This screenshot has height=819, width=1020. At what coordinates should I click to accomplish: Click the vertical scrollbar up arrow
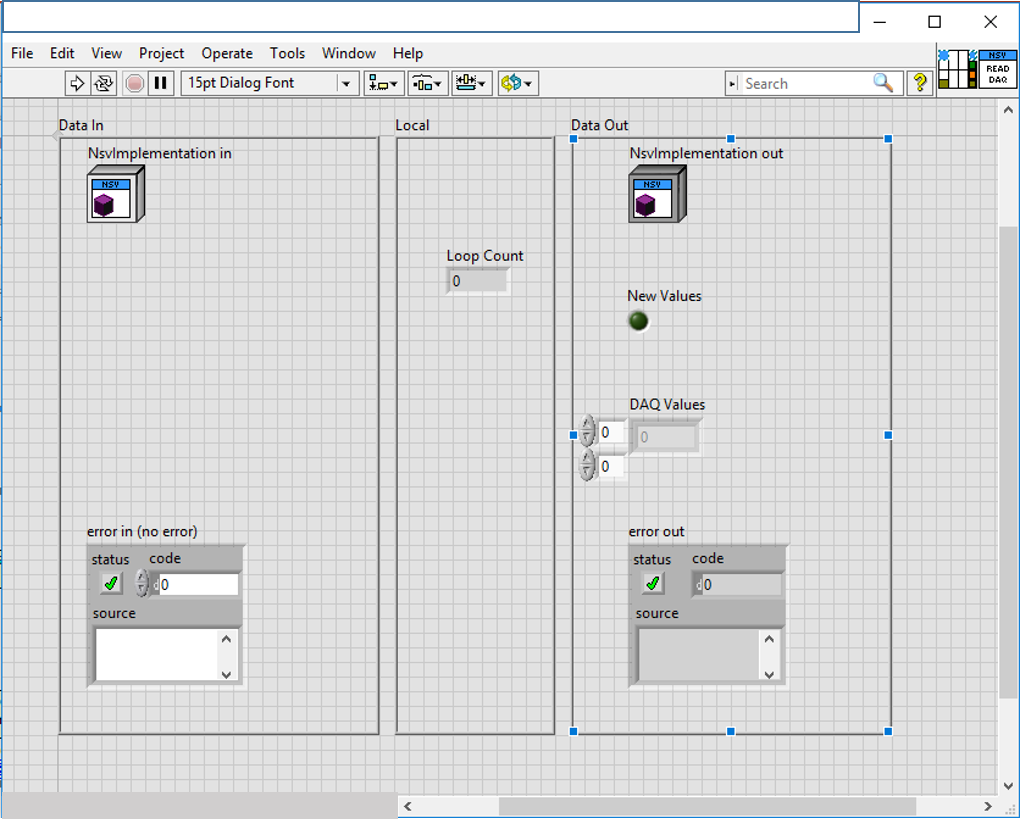(x=1008, y=111)
